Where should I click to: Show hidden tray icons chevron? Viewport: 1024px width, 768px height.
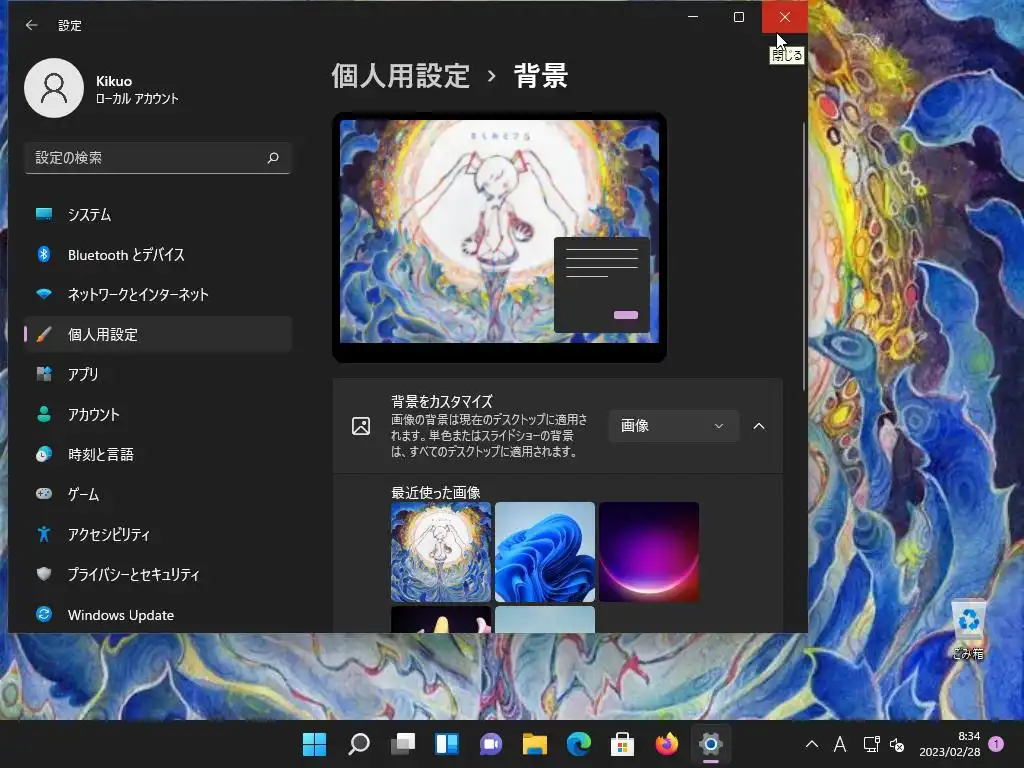click(x=812, y=744)
